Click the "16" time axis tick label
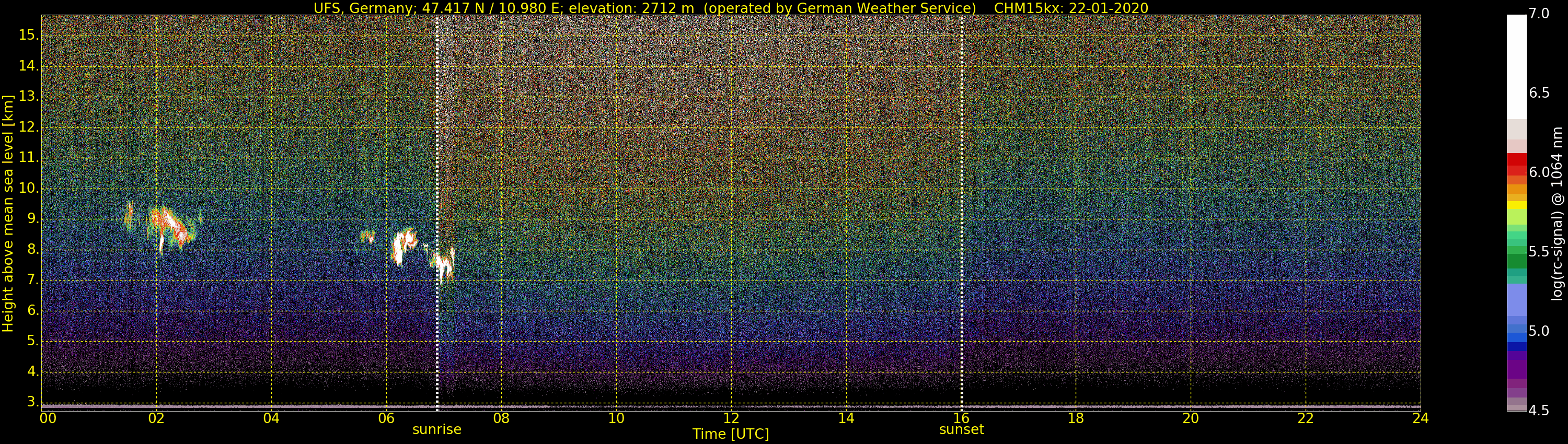The image size is (1568, 444). tap(961, 418)
